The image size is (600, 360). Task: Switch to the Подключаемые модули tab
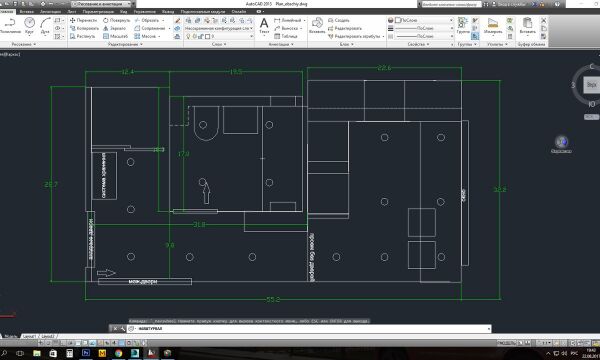(x=203, y=11)
